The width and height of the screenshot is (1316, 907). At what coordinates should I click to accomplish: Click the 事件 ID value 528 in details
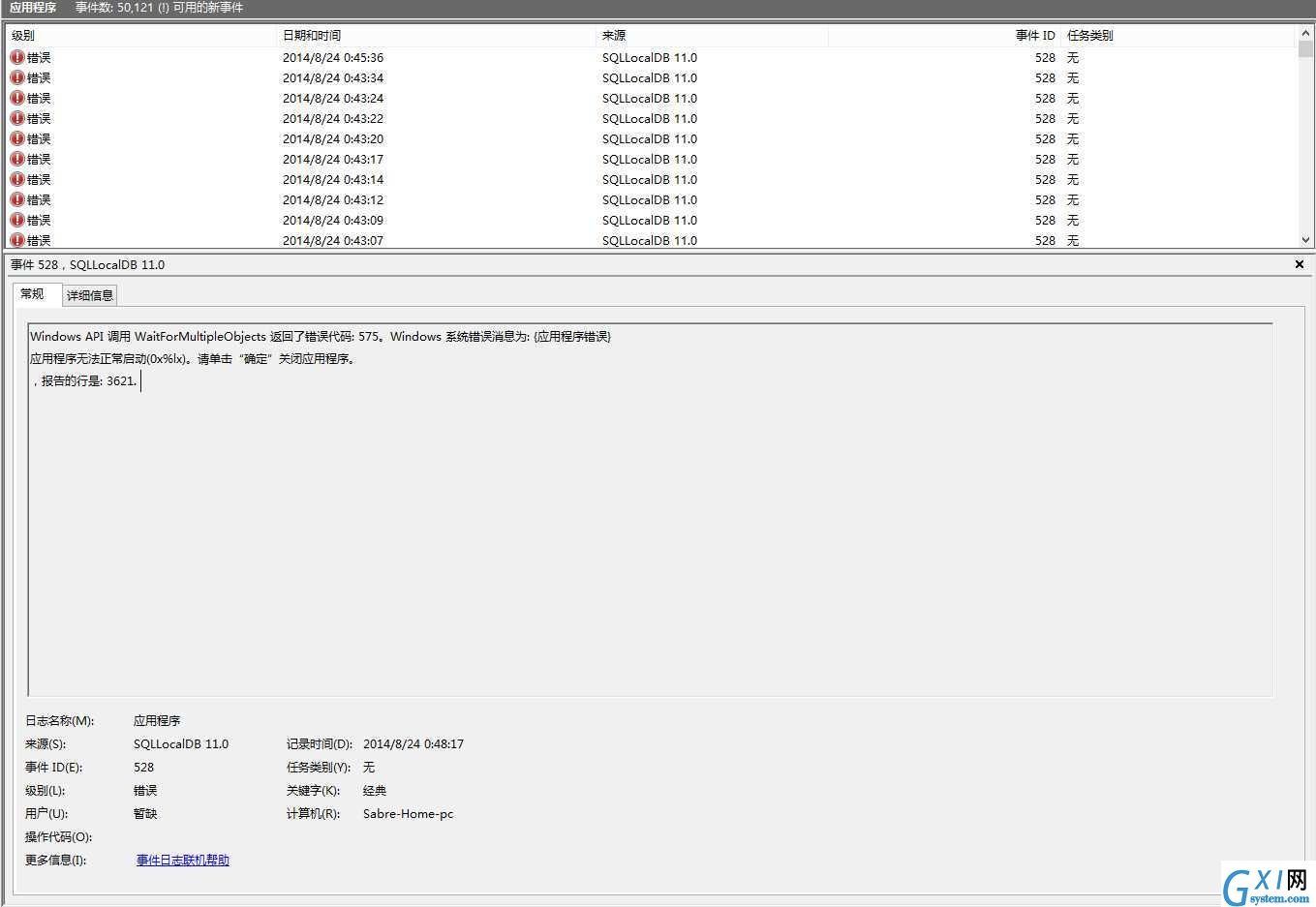[x=144, y=767]
